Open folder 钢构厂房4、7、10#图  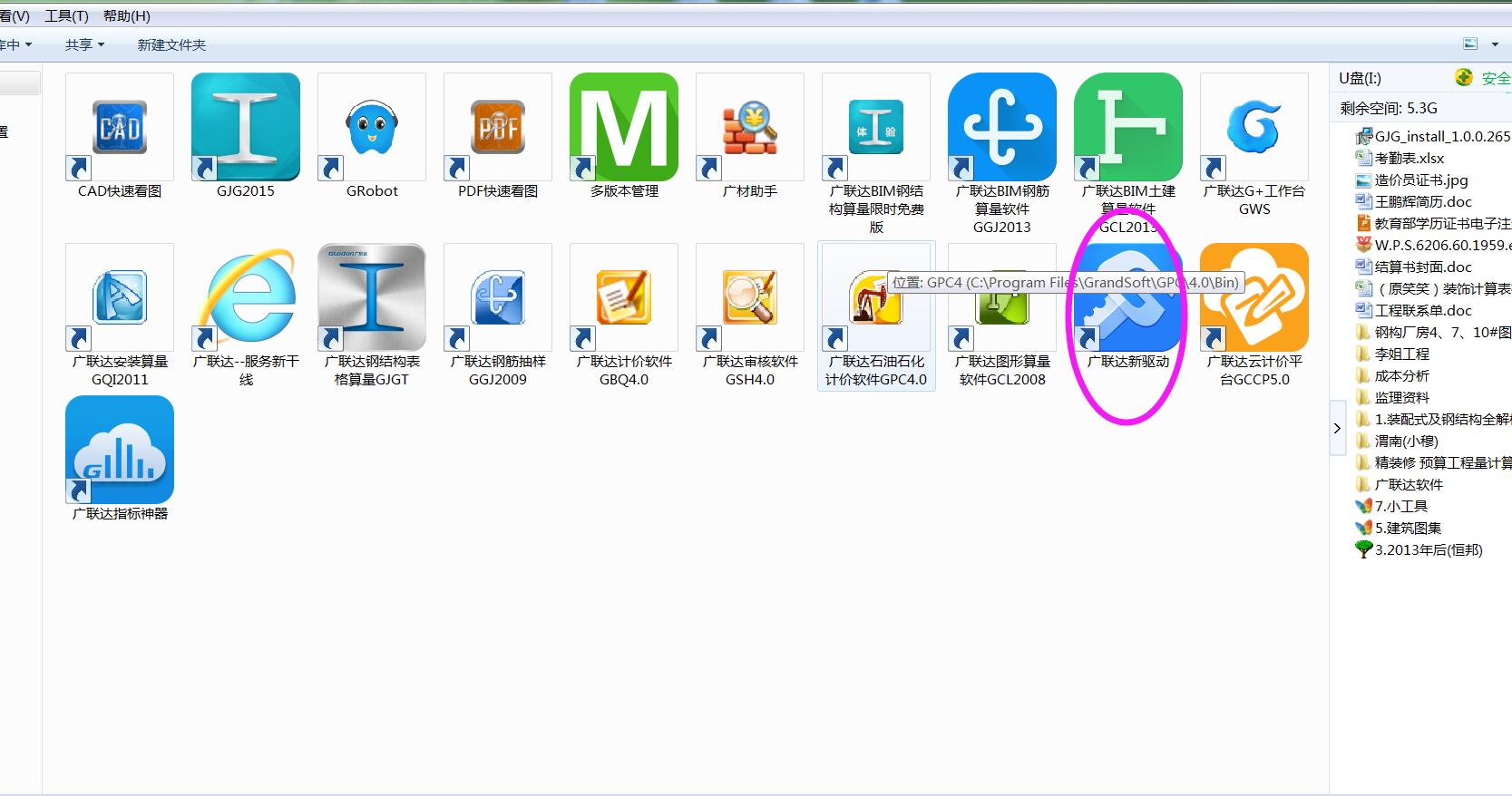click(1432, 332)
